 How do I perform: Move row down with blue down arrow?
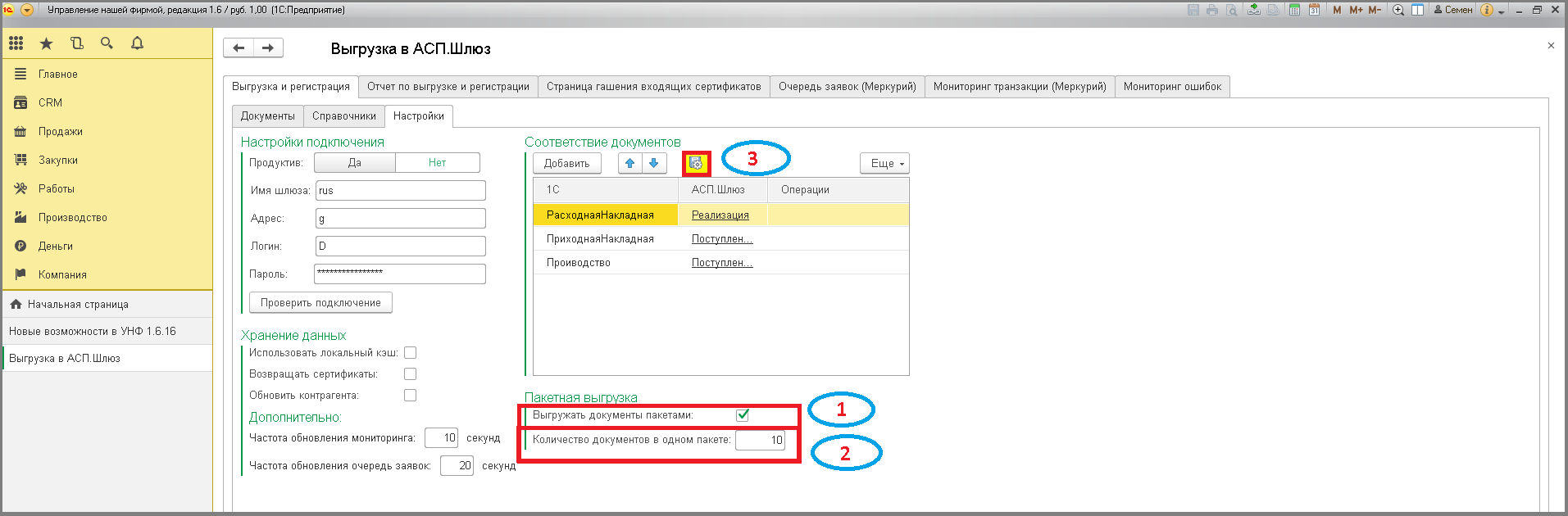[653, 163]
